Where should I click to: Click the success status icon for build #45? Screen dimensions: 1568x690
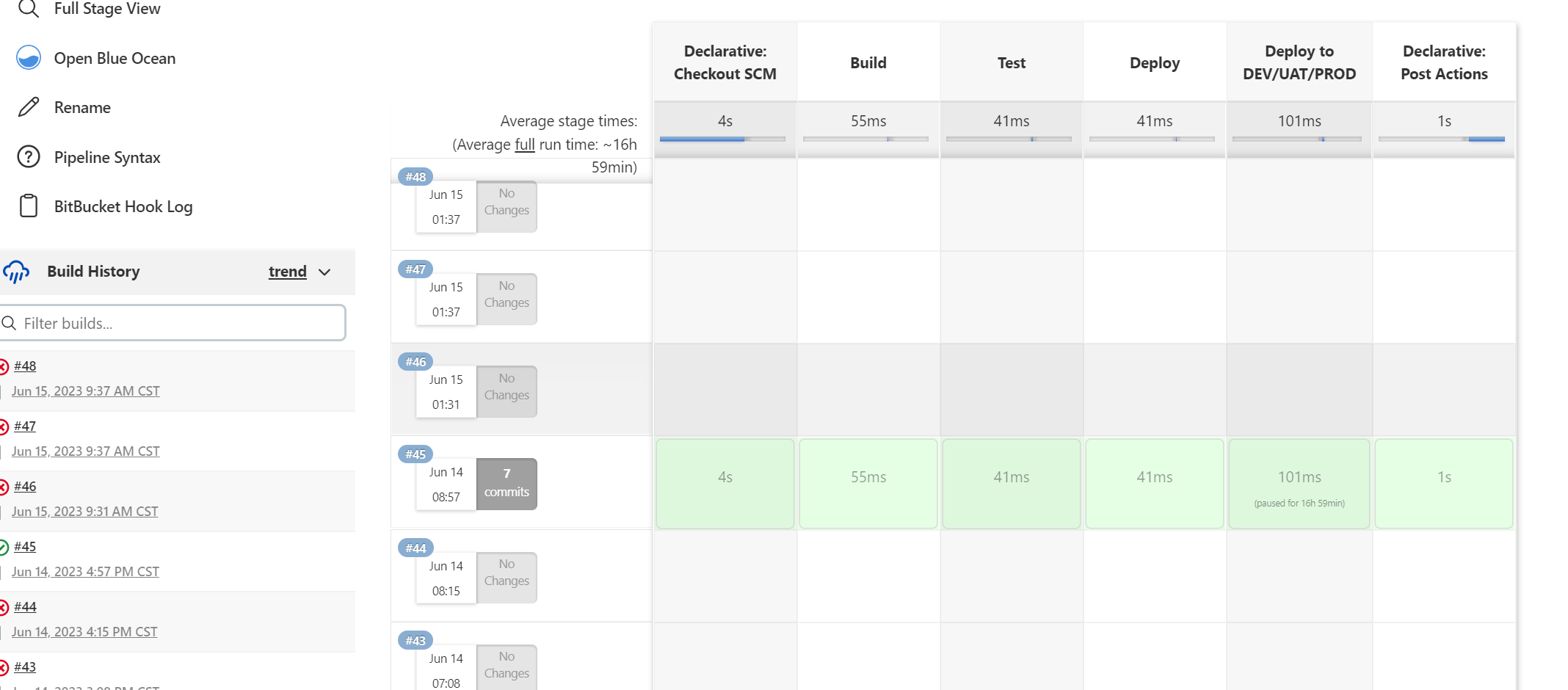[x=4, y=547]
